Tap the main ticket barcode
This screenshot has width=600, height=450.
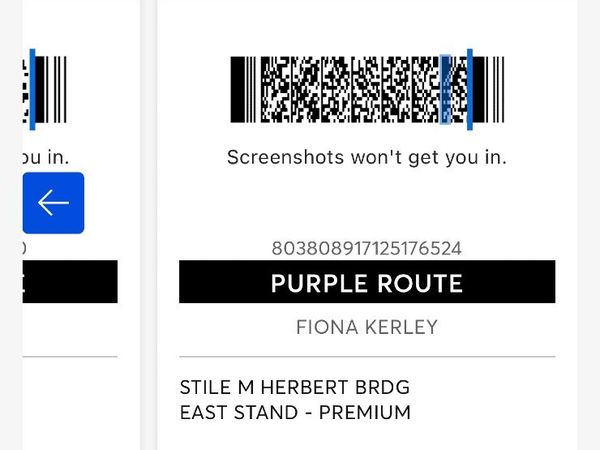367,90
